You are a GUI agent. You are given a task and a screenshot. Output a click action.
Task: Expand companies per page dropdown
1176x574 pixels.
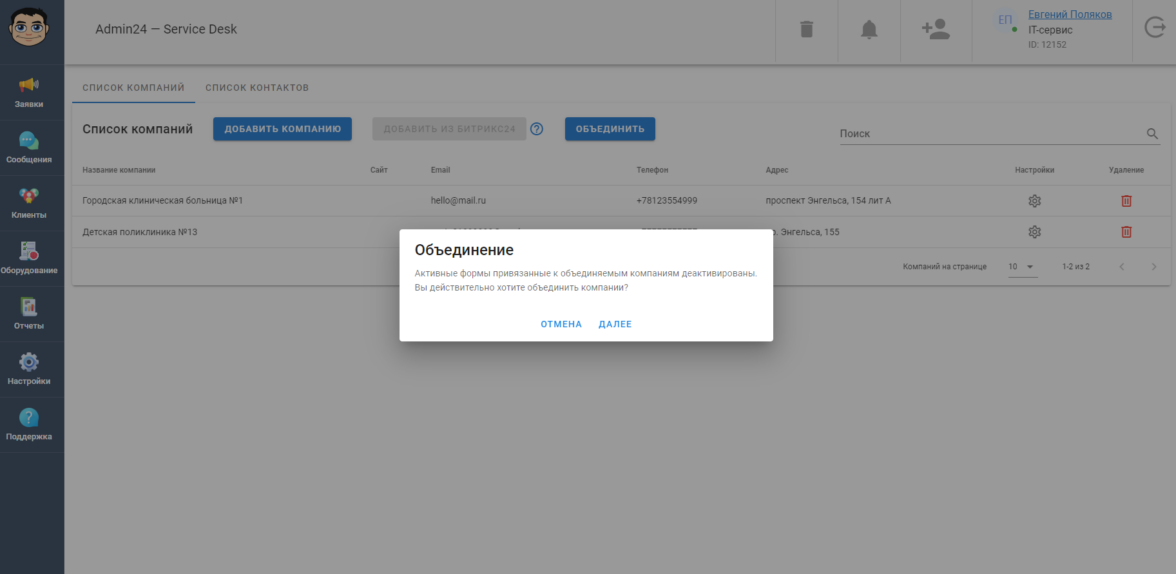click(1021, 267)
